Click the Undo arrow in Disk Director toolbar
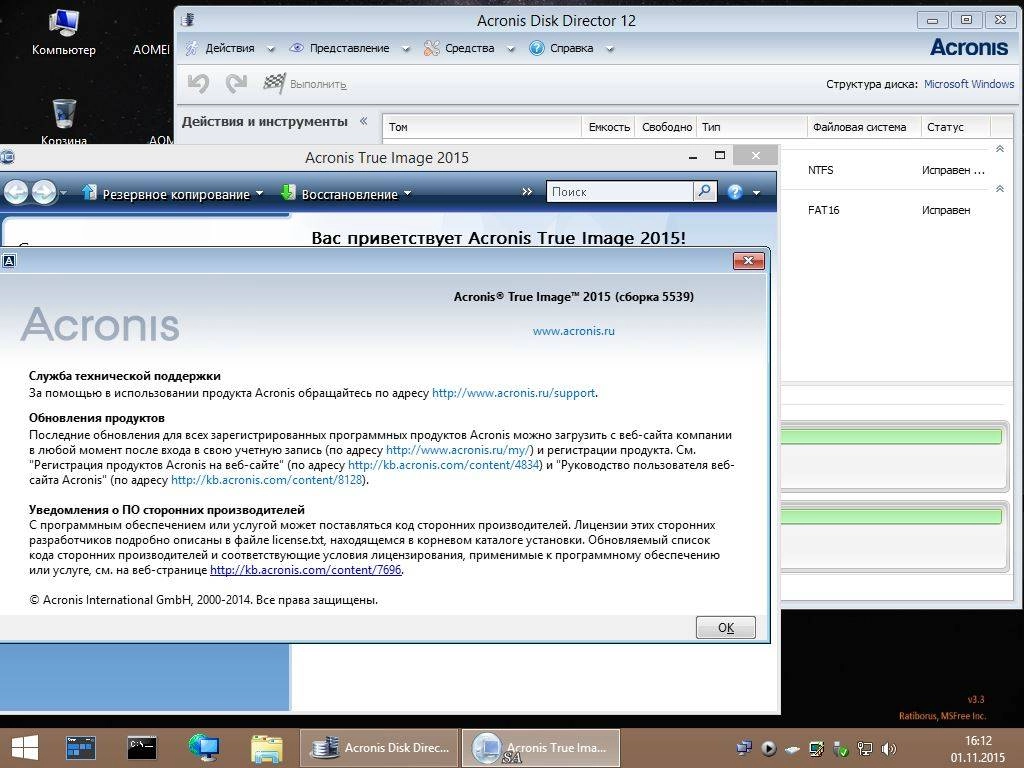Screen dimensions: 1024x768 pyautogui.click(x=199, y=84)
